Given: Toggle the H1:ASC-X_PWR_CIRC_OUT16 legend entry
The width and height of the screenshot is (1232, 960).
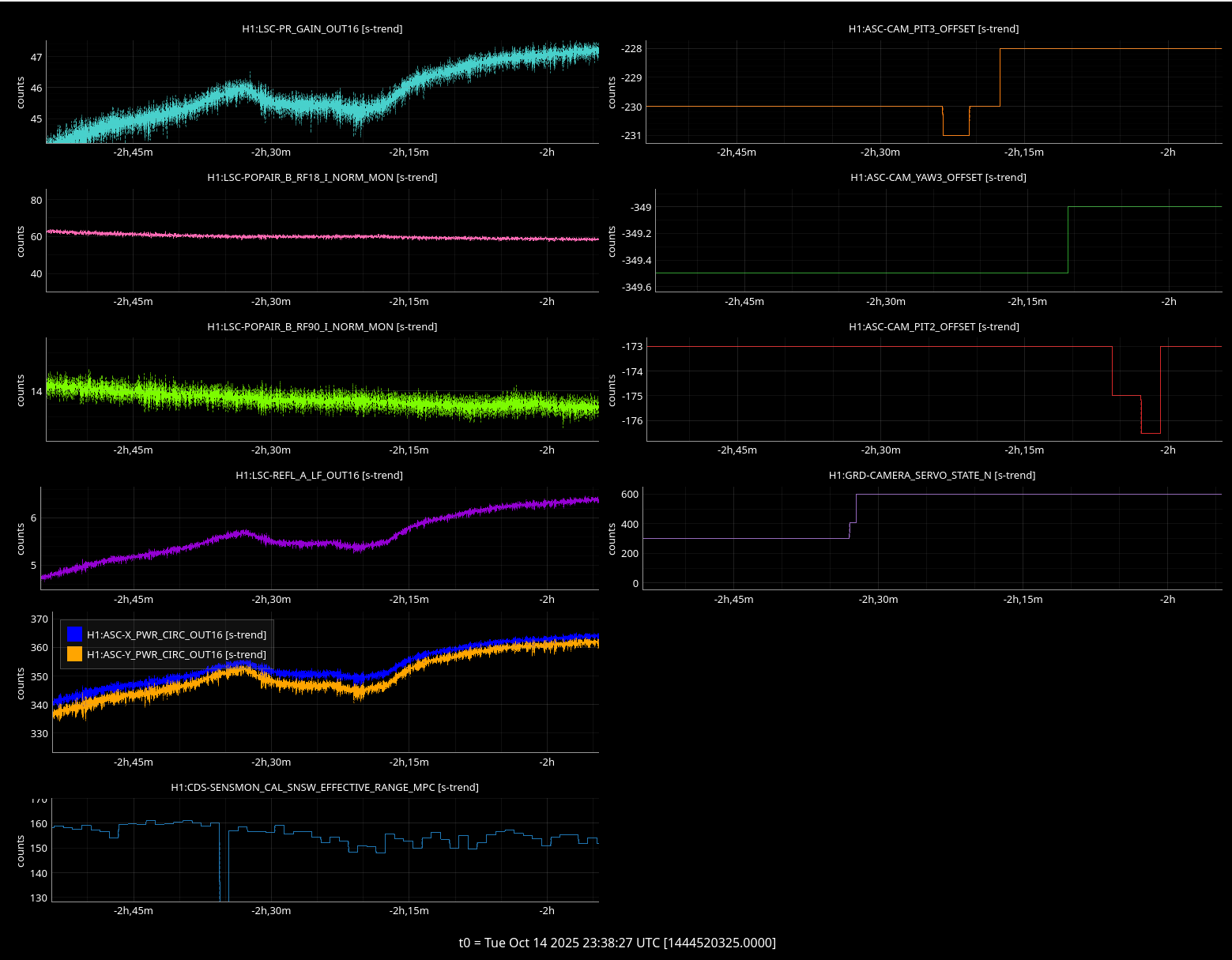Looking at the screenshot, I should point(176,634).
